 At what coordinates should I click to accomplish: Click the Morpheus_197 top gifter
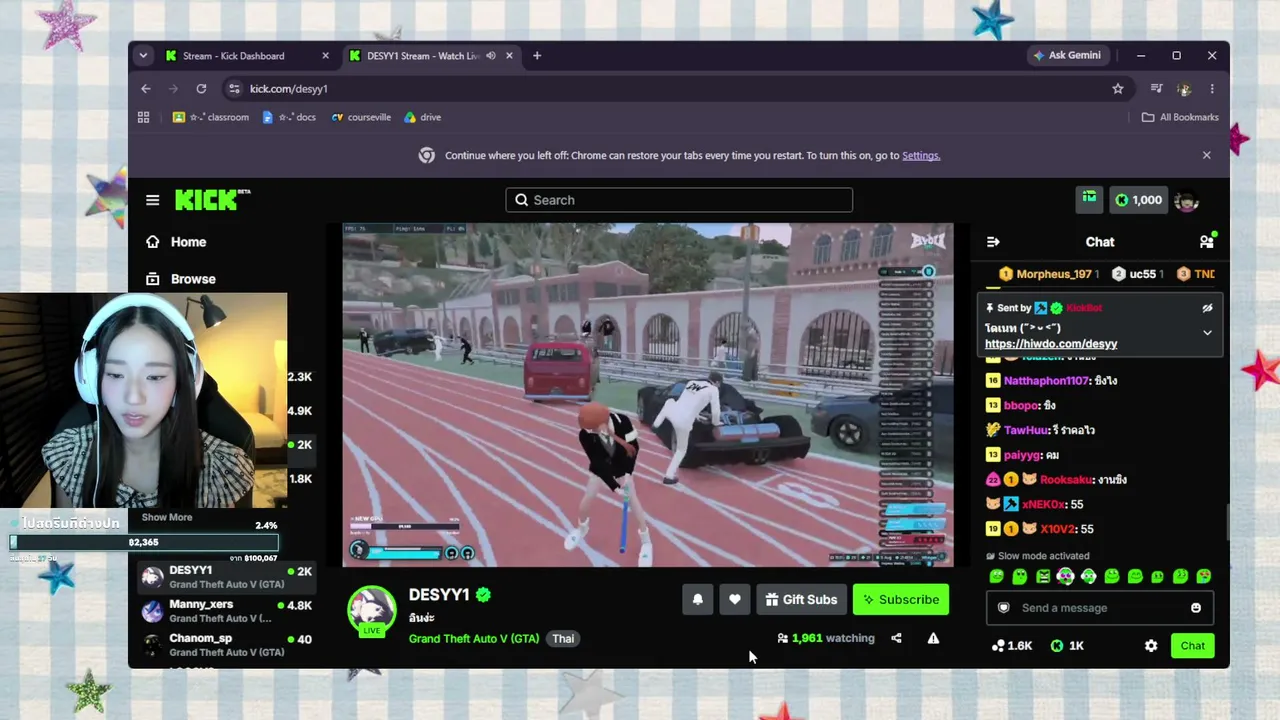[x=1050, y=274]
